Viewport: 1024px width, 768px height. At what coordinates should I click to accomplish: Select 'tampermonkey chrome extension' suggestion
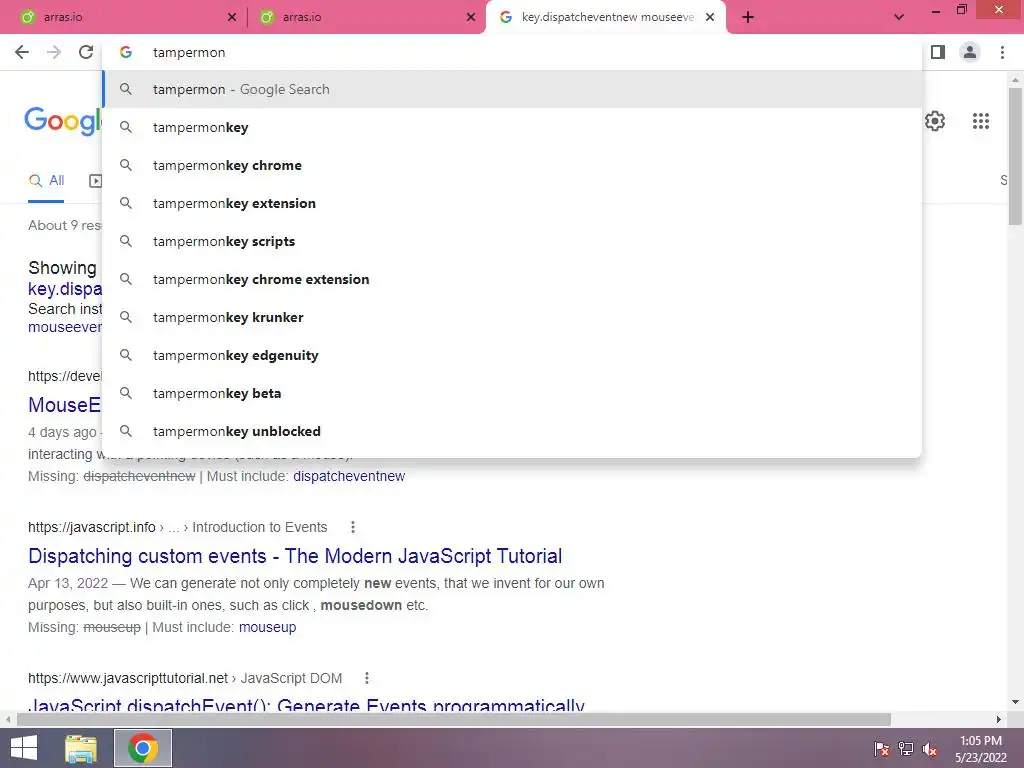click(x=513, y=279)
